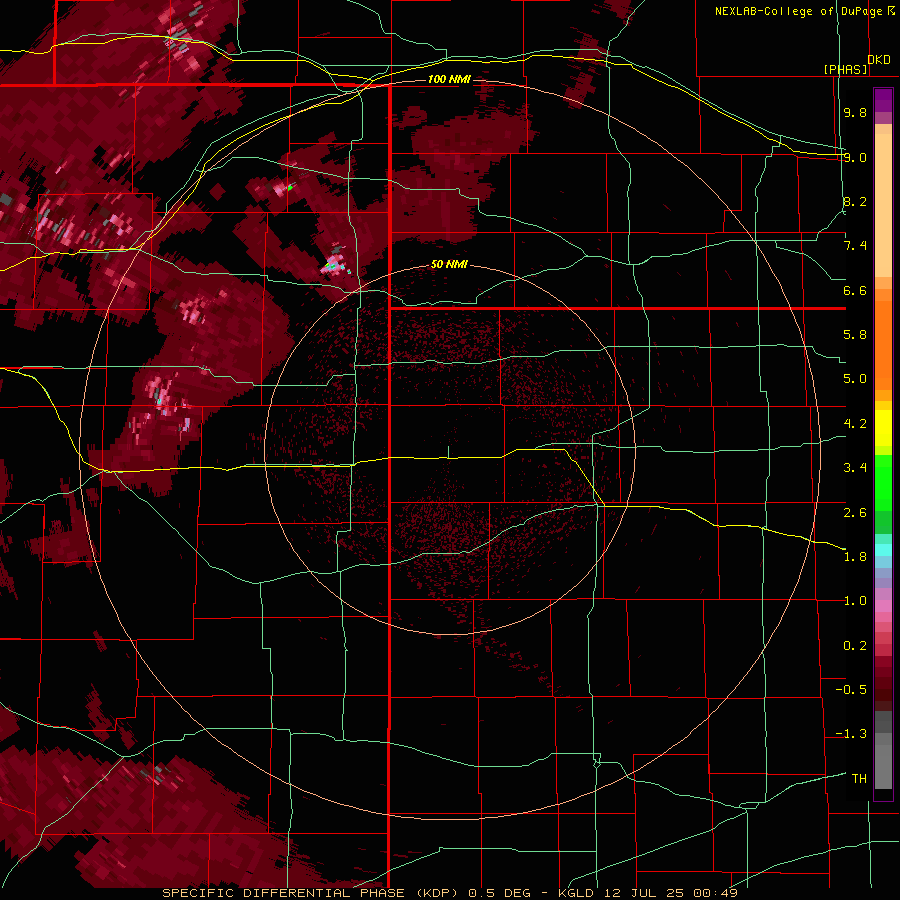Pick the cyan segment of the color bar
900x900 pixels.
coord(883,550)
